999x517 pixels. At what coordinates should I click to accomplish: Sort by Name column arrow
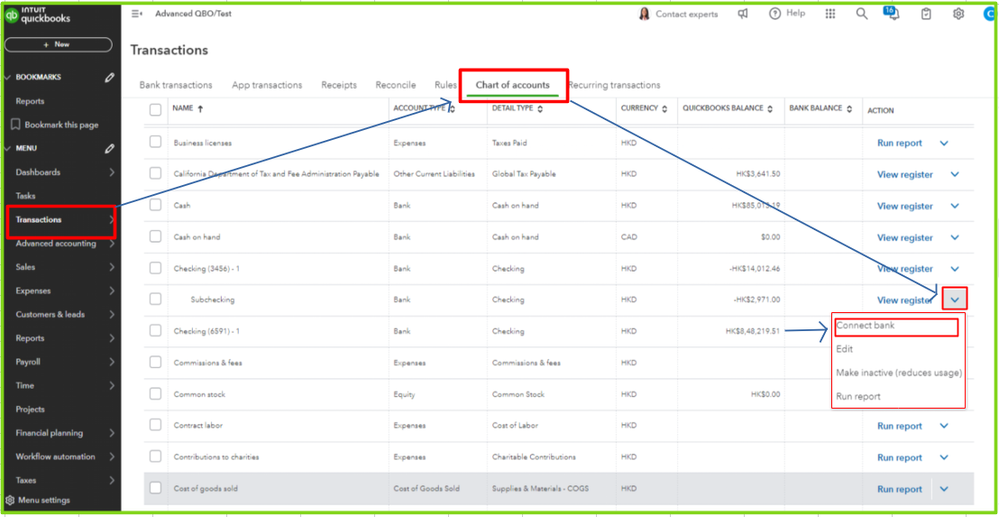201,110
